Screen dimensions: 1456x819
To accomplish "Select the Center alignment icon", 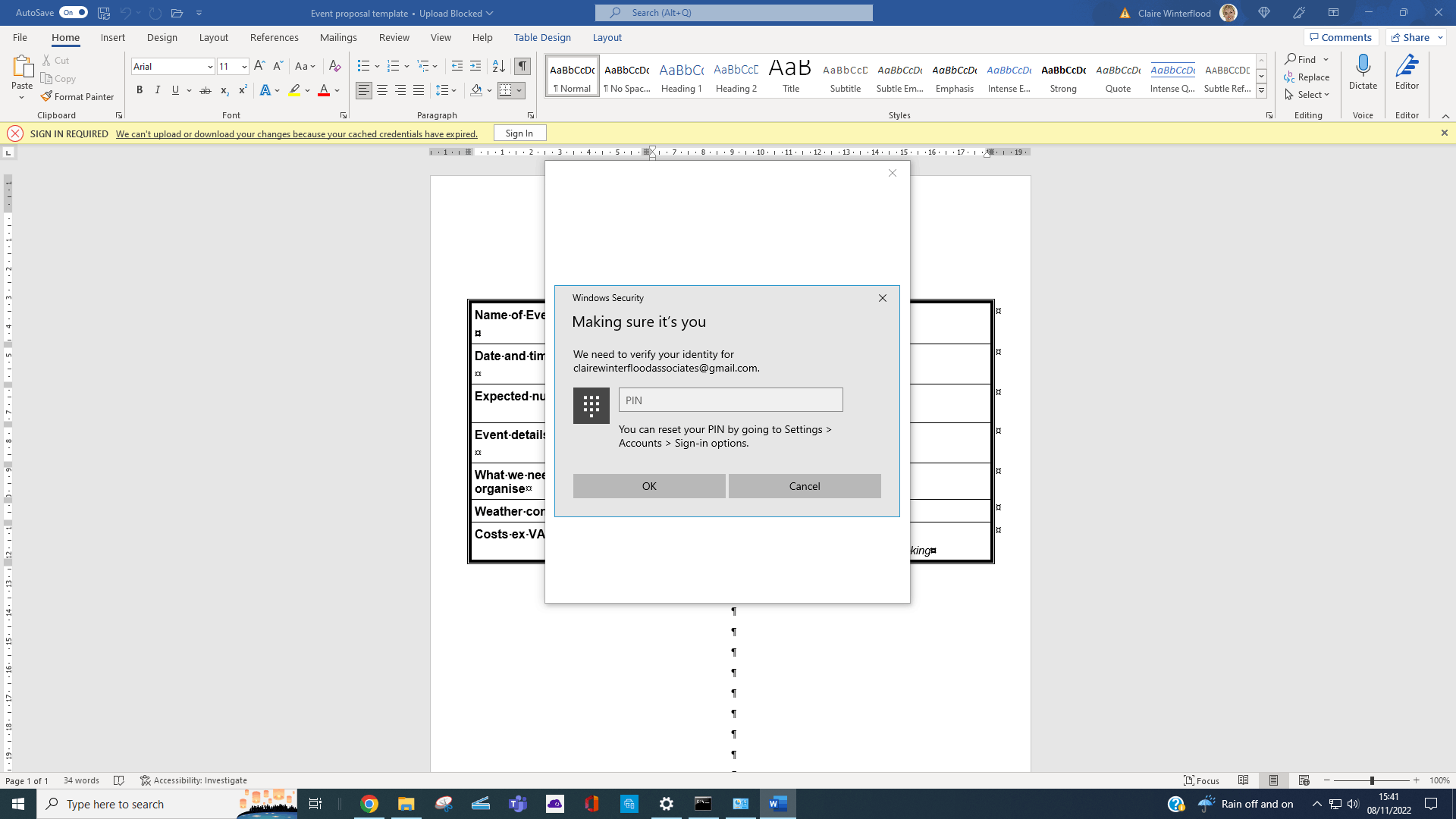I will tap(382, 90).
